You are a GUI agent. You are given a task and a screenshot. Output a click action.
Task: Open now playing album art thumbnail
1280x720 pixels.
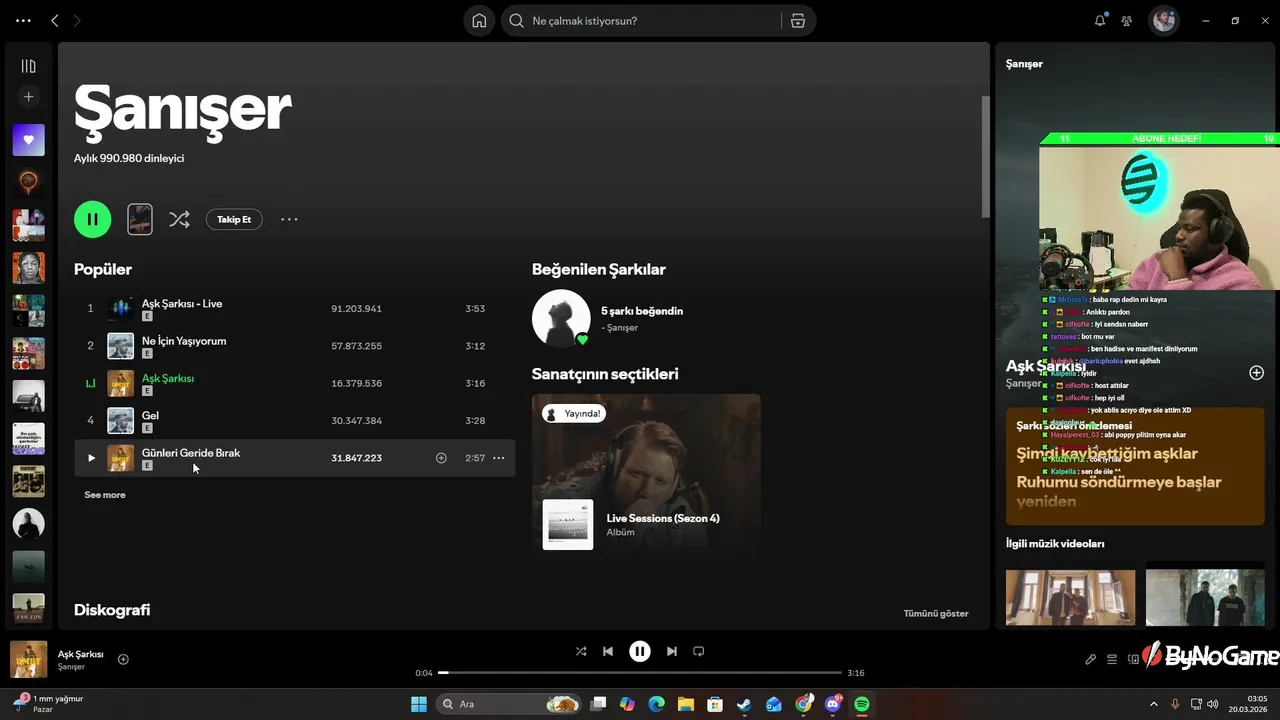click(28, 659)
